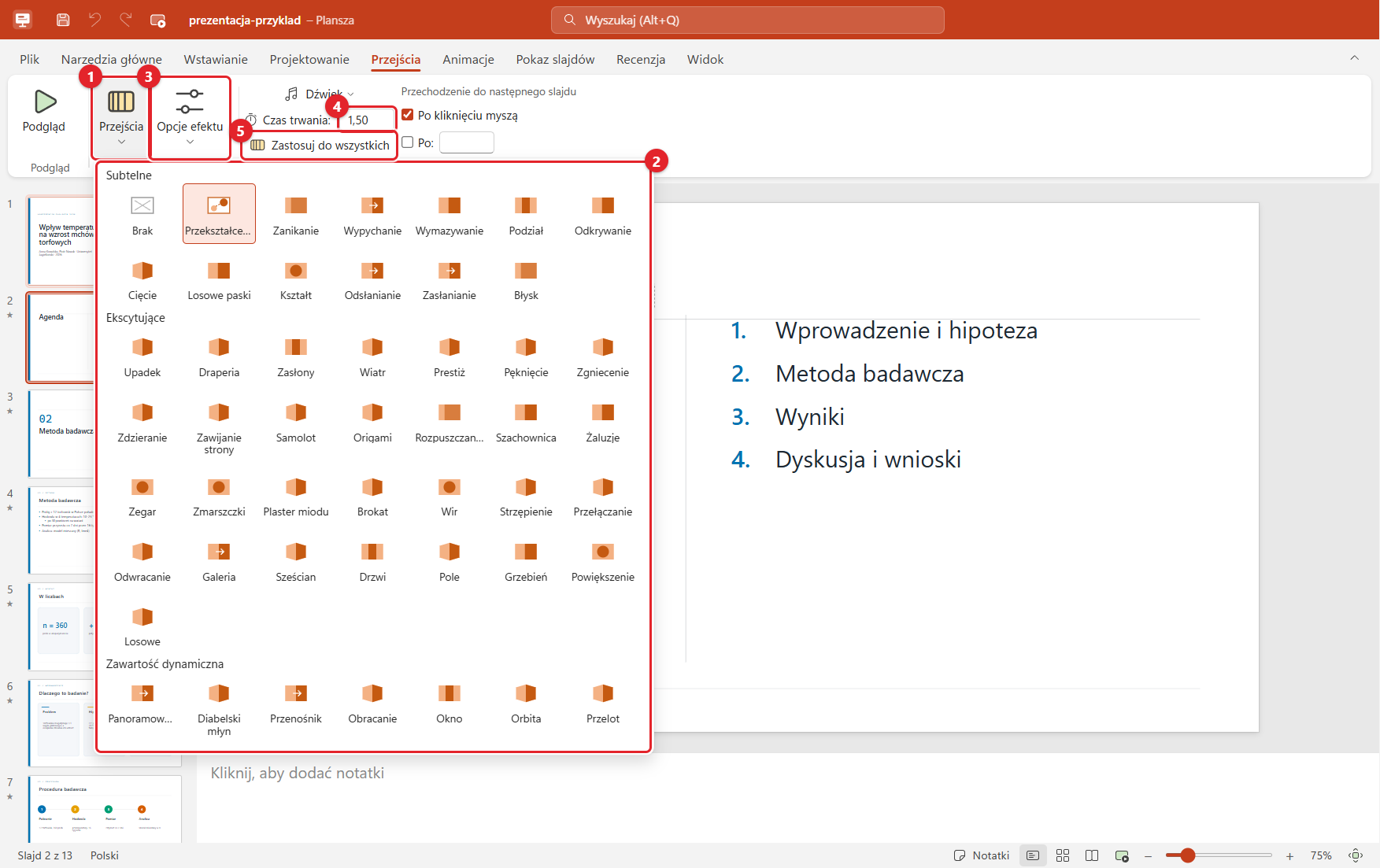Select slide 1 thumbnail

61,241
